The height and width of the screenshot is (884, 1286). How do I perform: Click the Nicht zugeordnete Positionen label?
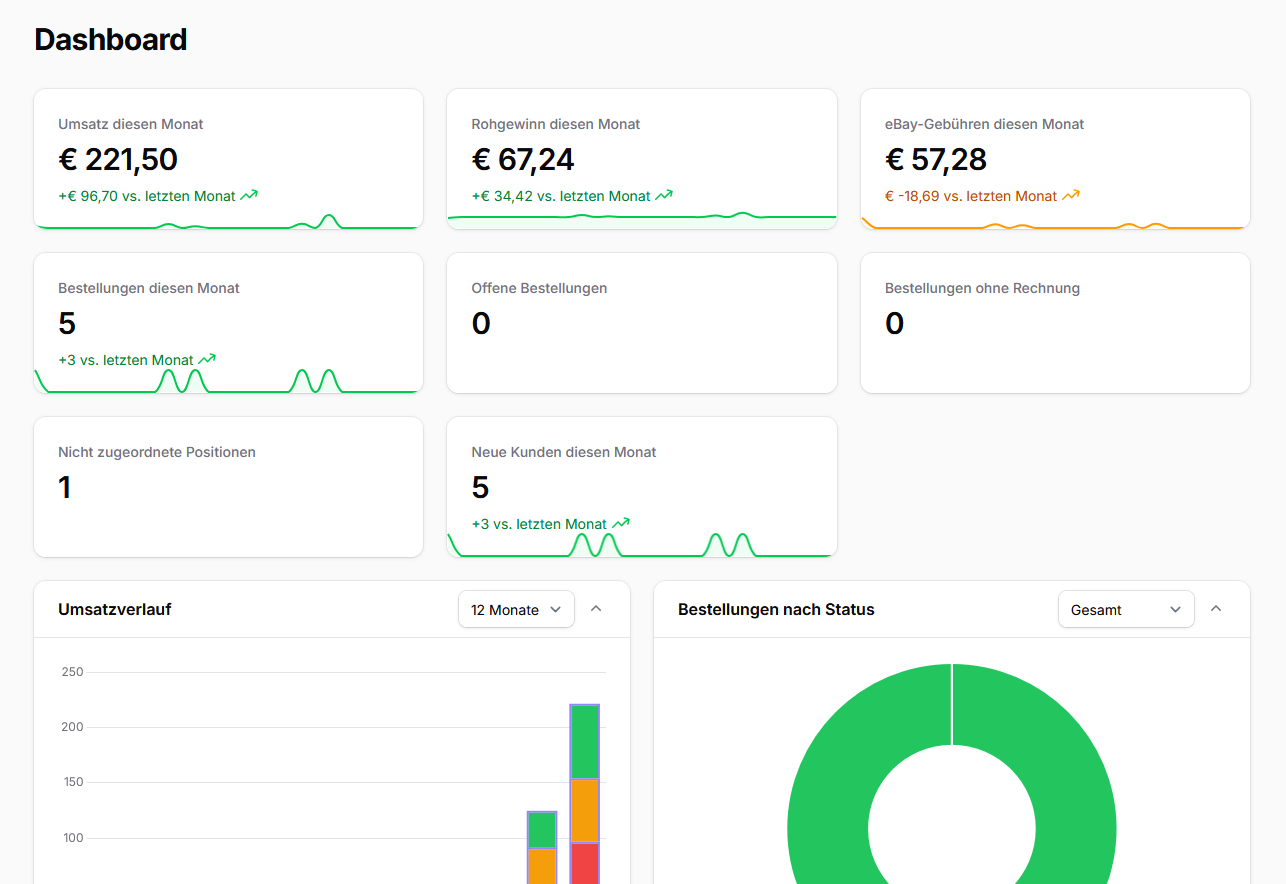click(157, 452)
